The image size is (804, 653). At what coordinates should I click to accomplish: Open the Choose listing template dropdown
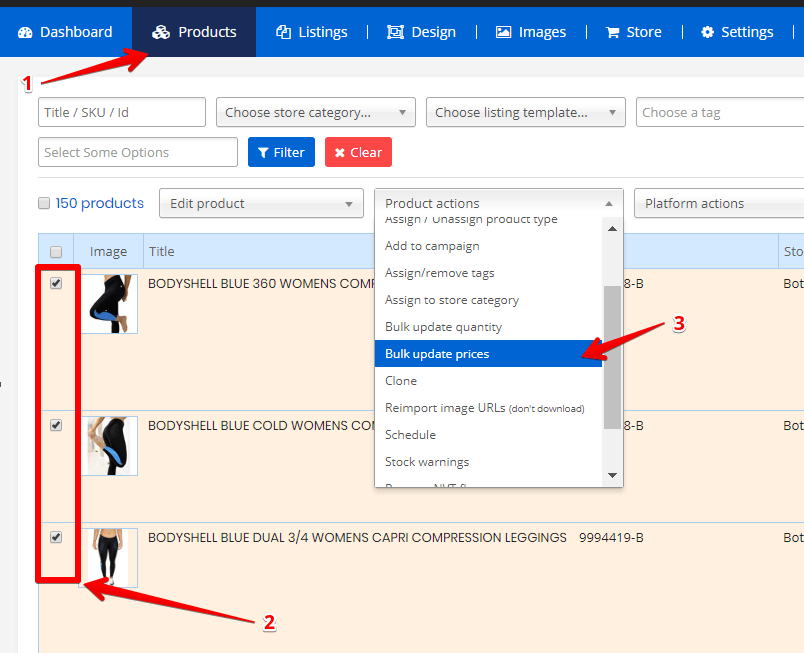[x=526, y=112]
